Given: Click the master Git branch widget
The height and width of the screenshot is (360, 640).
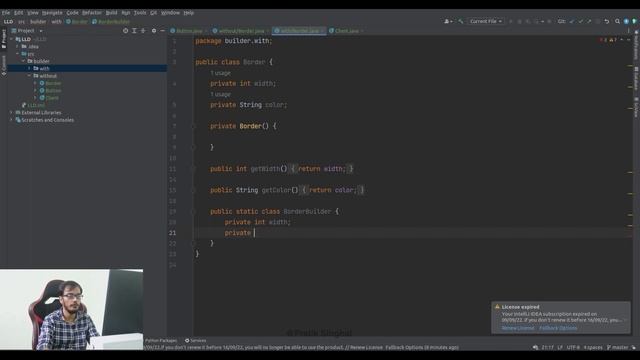Looking at the screenshot, I should click(618, 348).
